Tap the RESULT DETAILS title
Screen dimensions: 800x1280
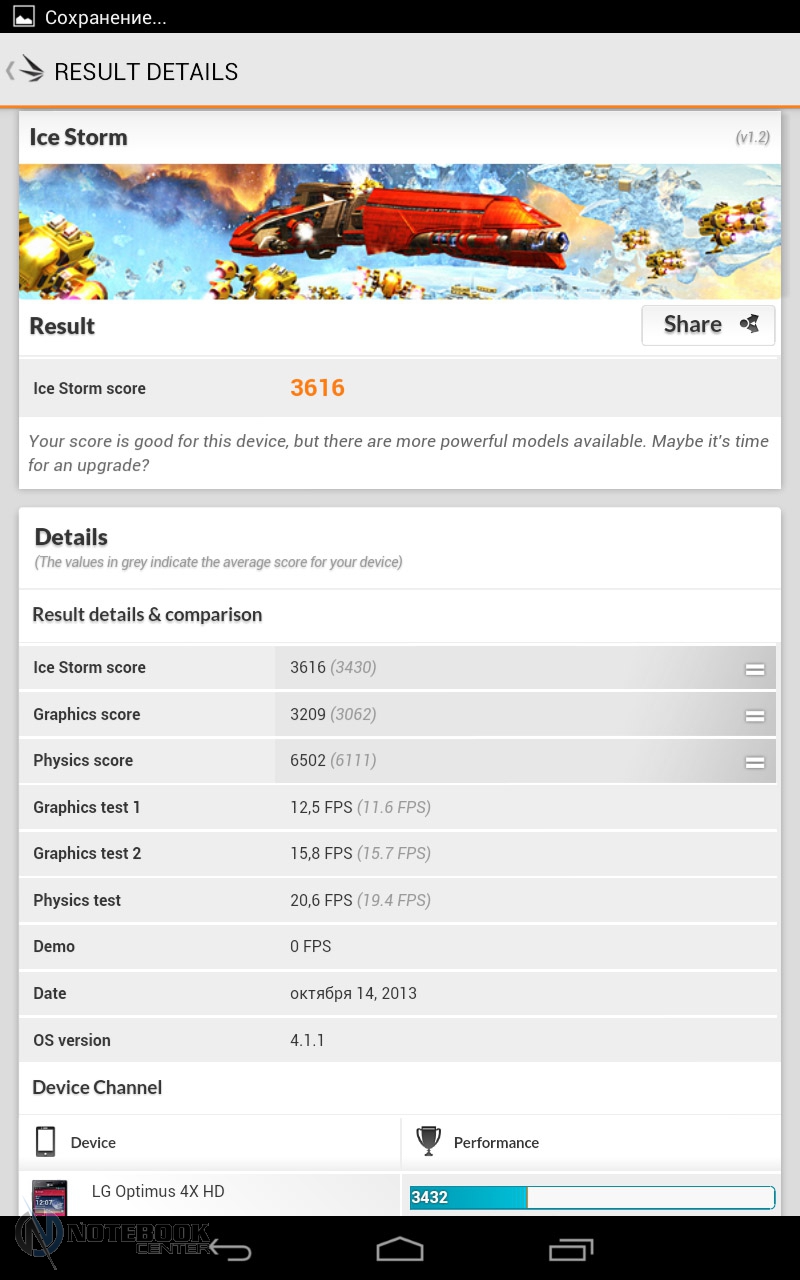click(146, 72)
